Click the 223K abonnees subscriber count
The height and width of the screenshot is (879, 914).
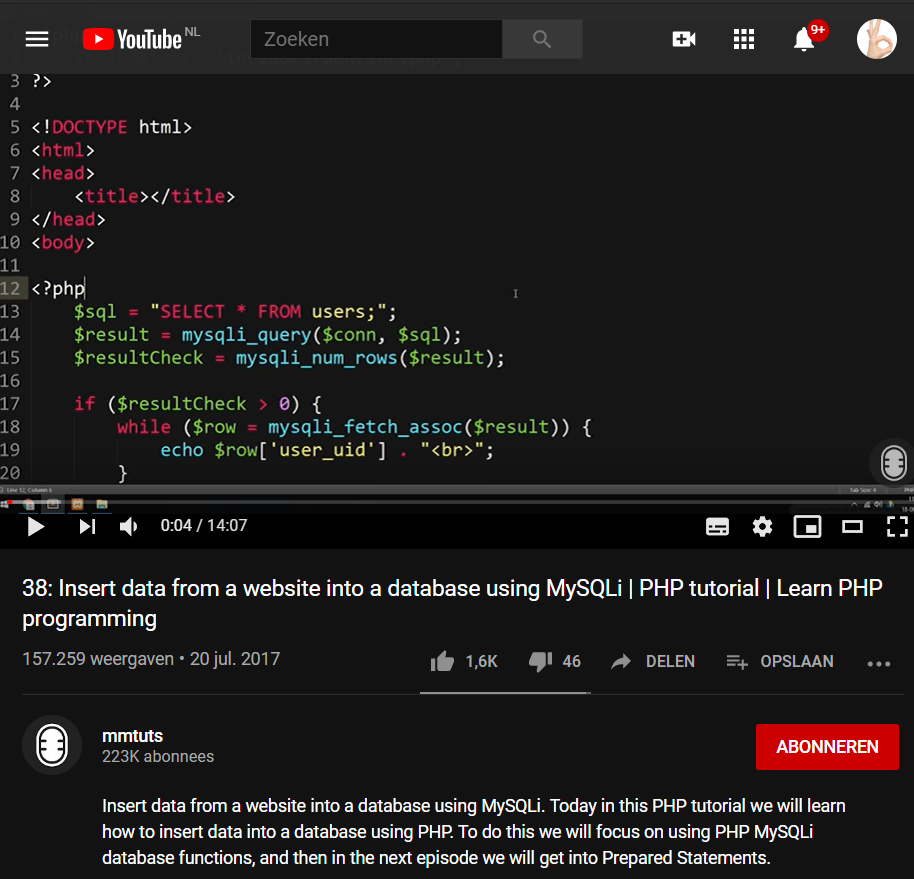pos(158,756)
